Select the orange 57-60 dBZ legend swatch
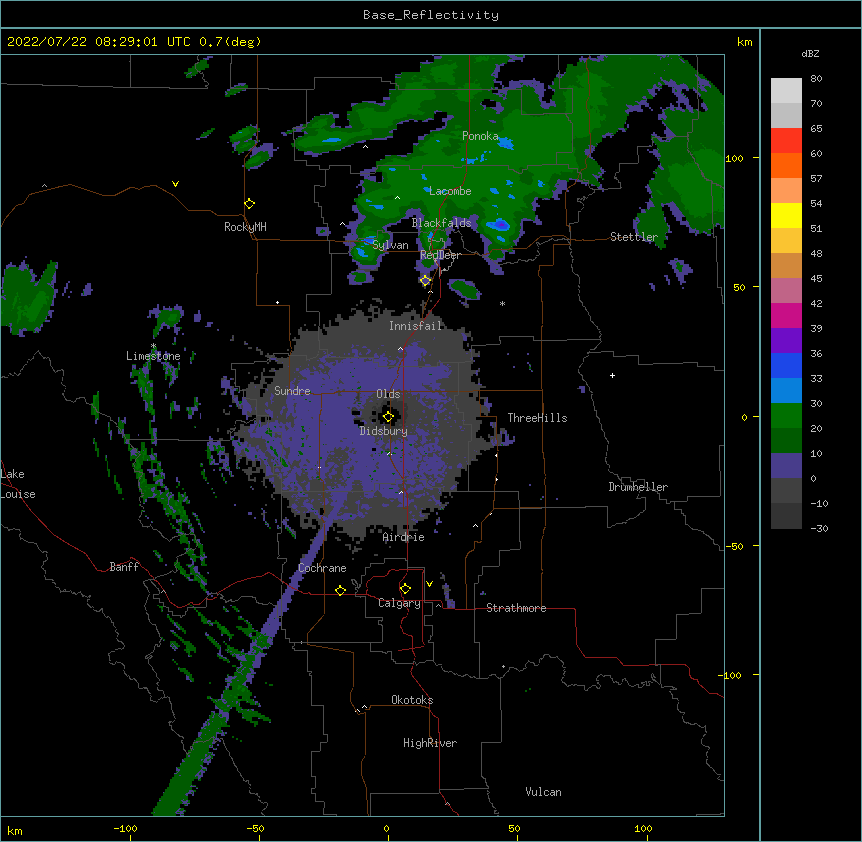Viewport: 862px width, 842px height. pos(786,165)
